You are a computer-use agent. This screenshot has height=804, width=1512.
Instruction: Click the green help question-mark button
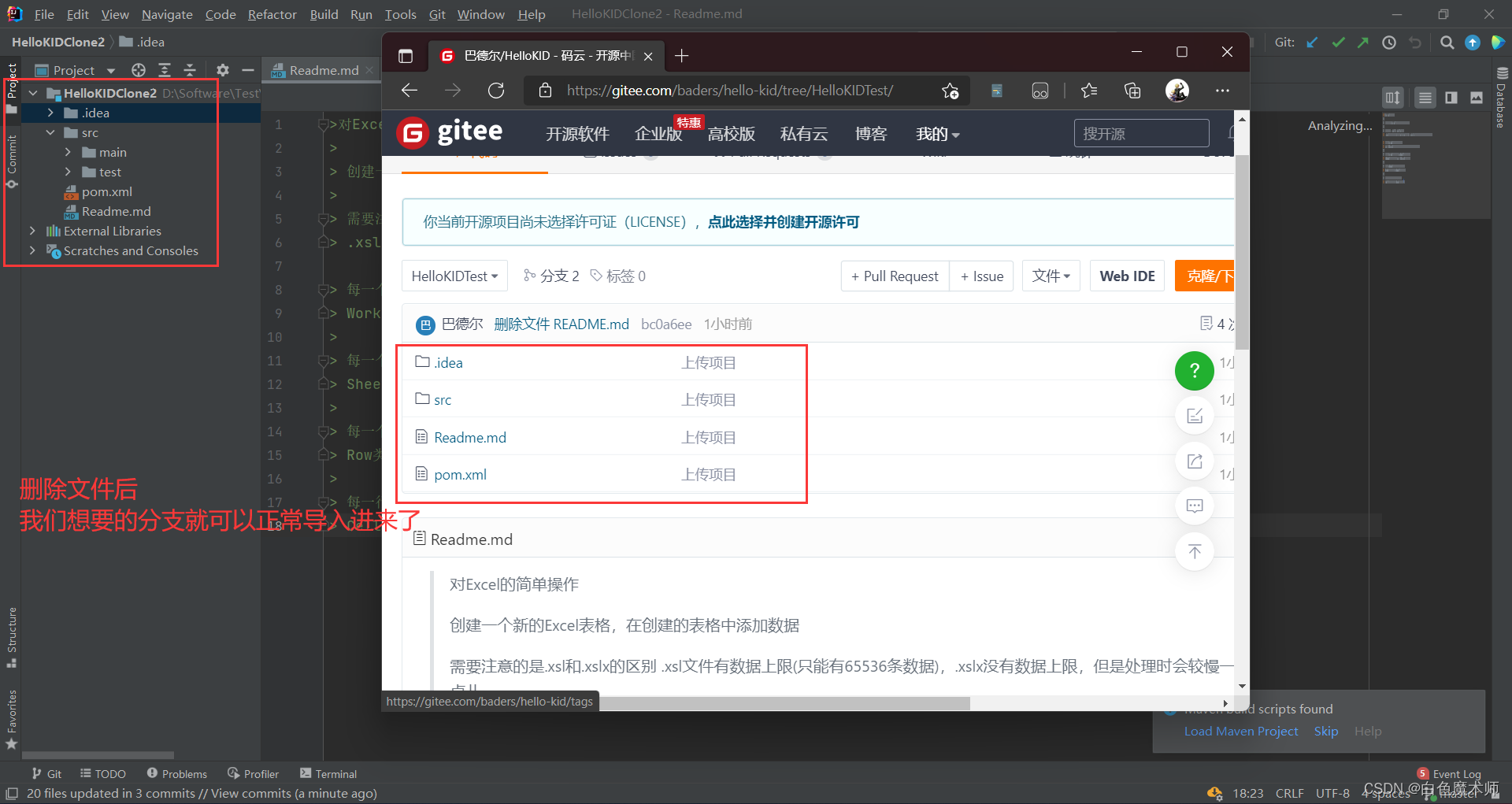tap(1194, 371)
